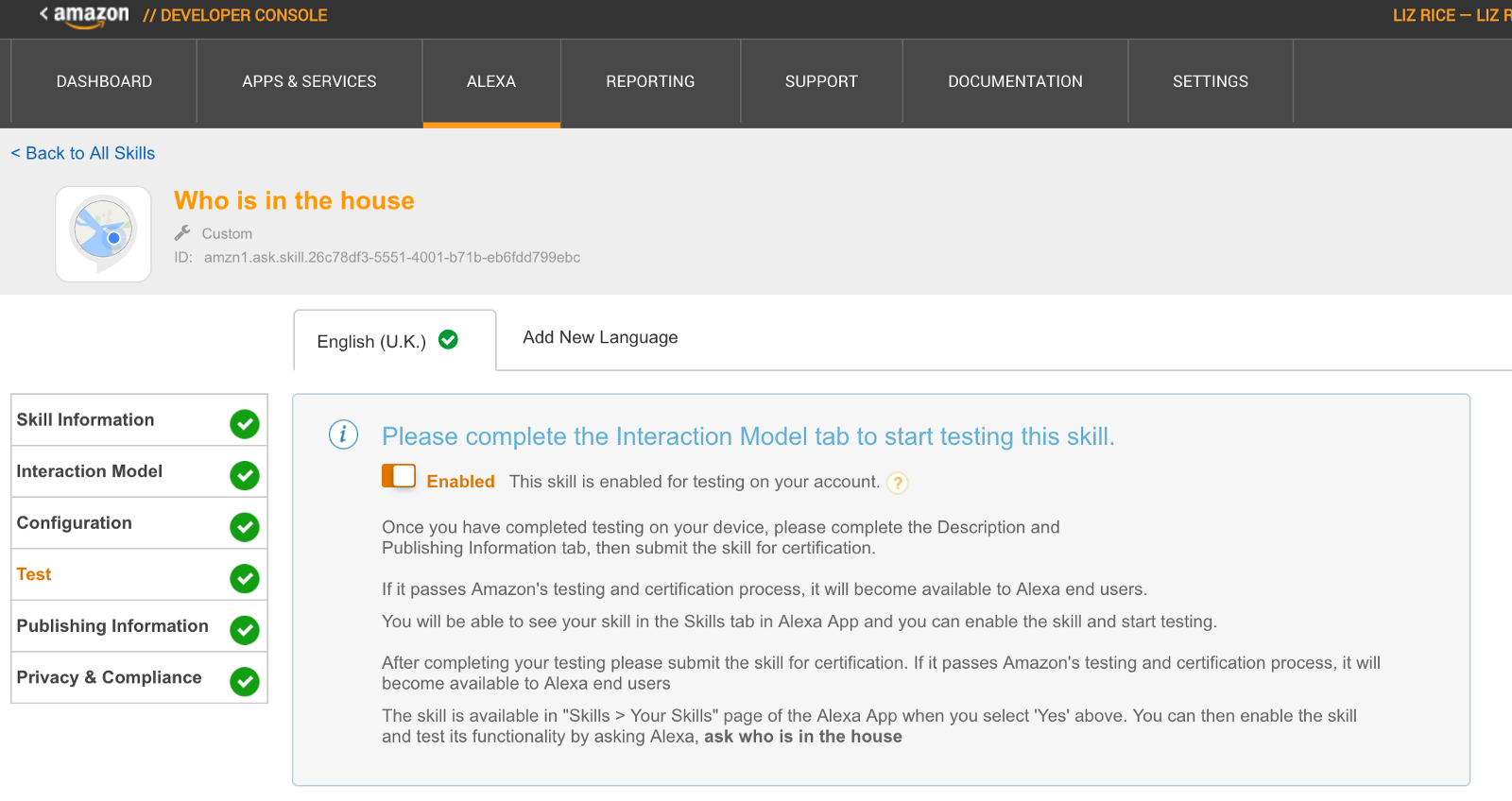Open the Support menu item

pos(821,81)
